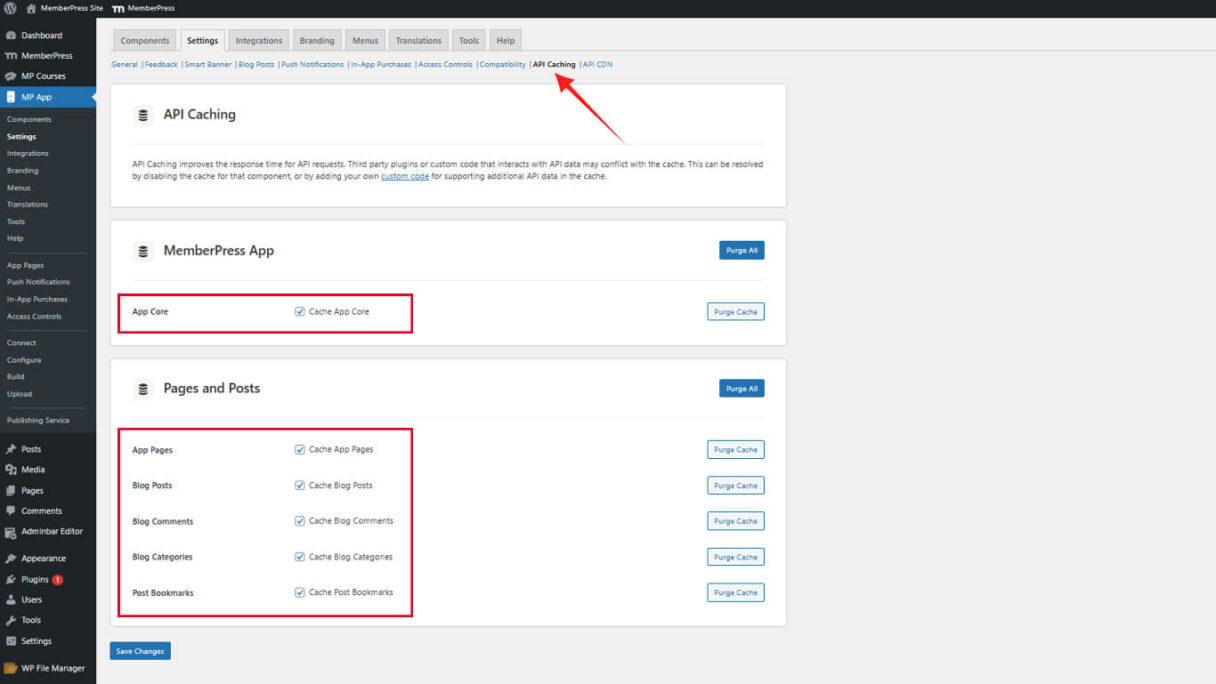1216x684 pixels.
Task: Click the WordPress logo in the admin bar
Action: [x=11, y=7]
